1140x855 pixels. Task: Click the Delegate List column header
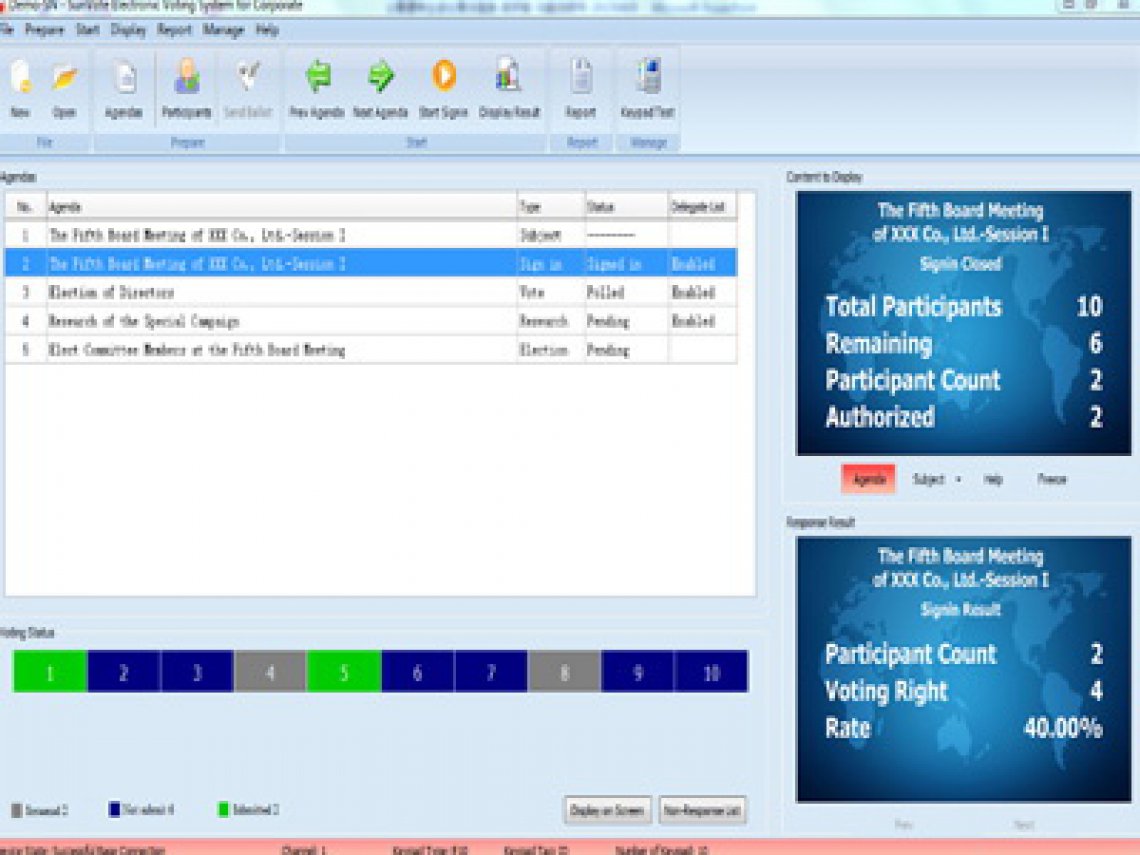[x=702, y=207]
